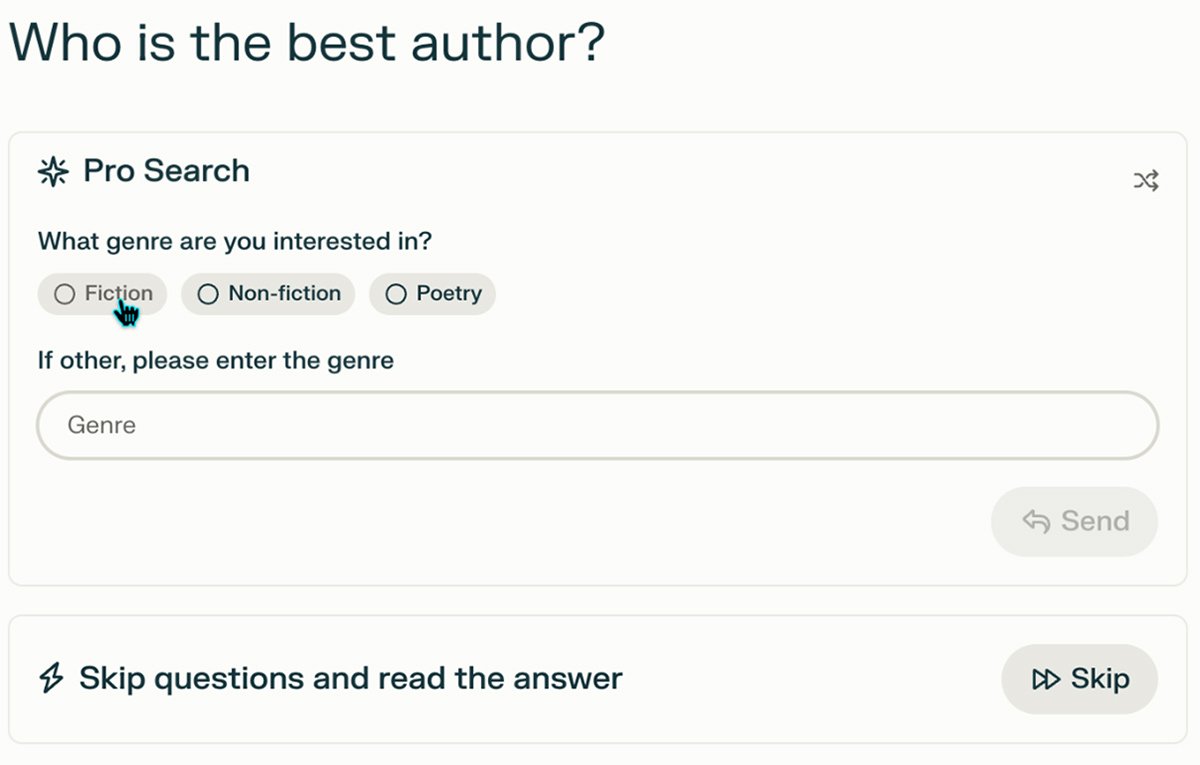Focus the Genre text input field

pos(597,426)
